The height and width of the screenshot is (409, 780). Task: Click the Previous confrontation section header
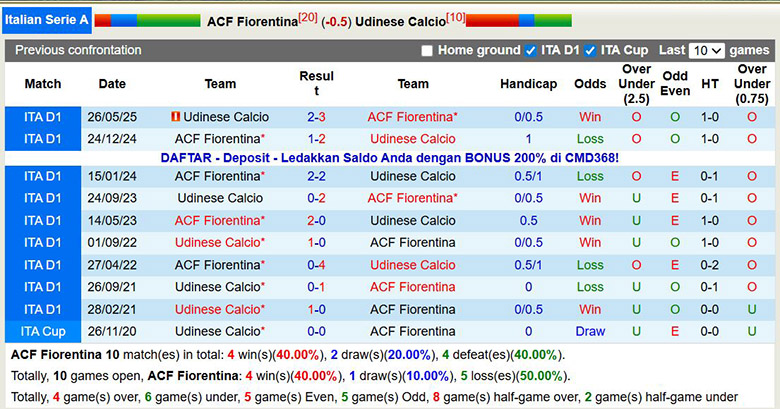pyautogui.click(x=78, y=50)
